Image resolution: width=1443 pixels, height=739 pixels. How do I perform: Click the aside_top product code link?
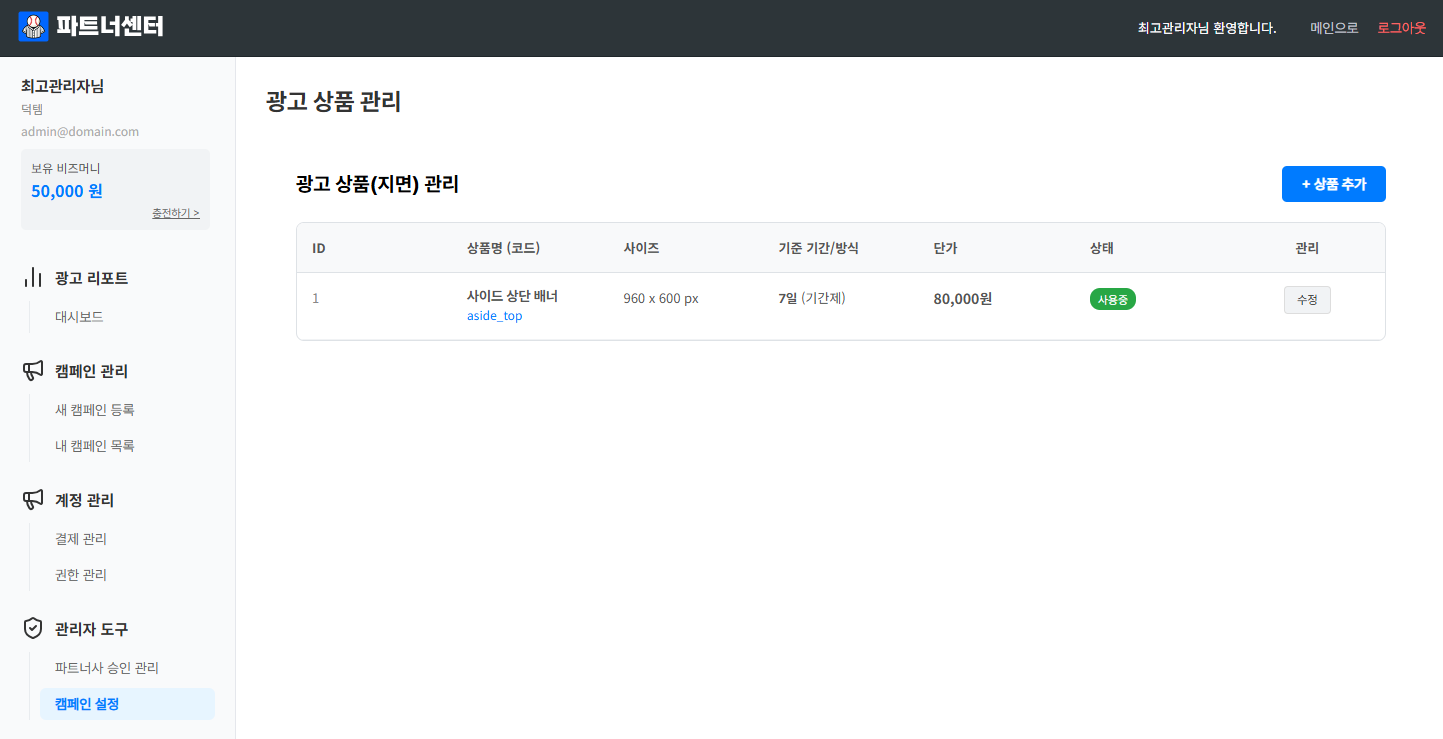click(x=494, y=316)
